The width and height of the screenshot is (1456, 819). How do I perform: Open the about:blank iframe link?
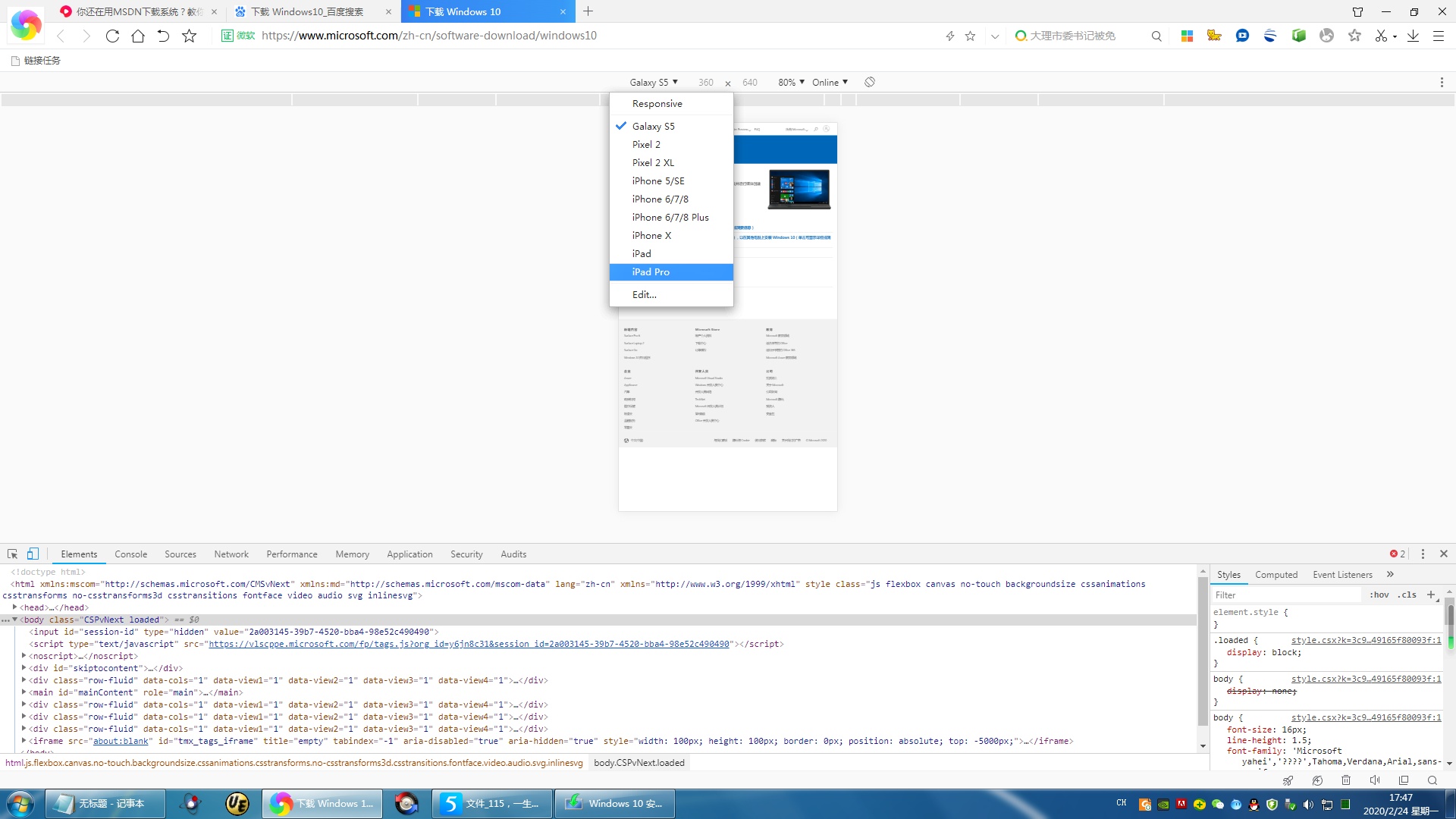121,741
